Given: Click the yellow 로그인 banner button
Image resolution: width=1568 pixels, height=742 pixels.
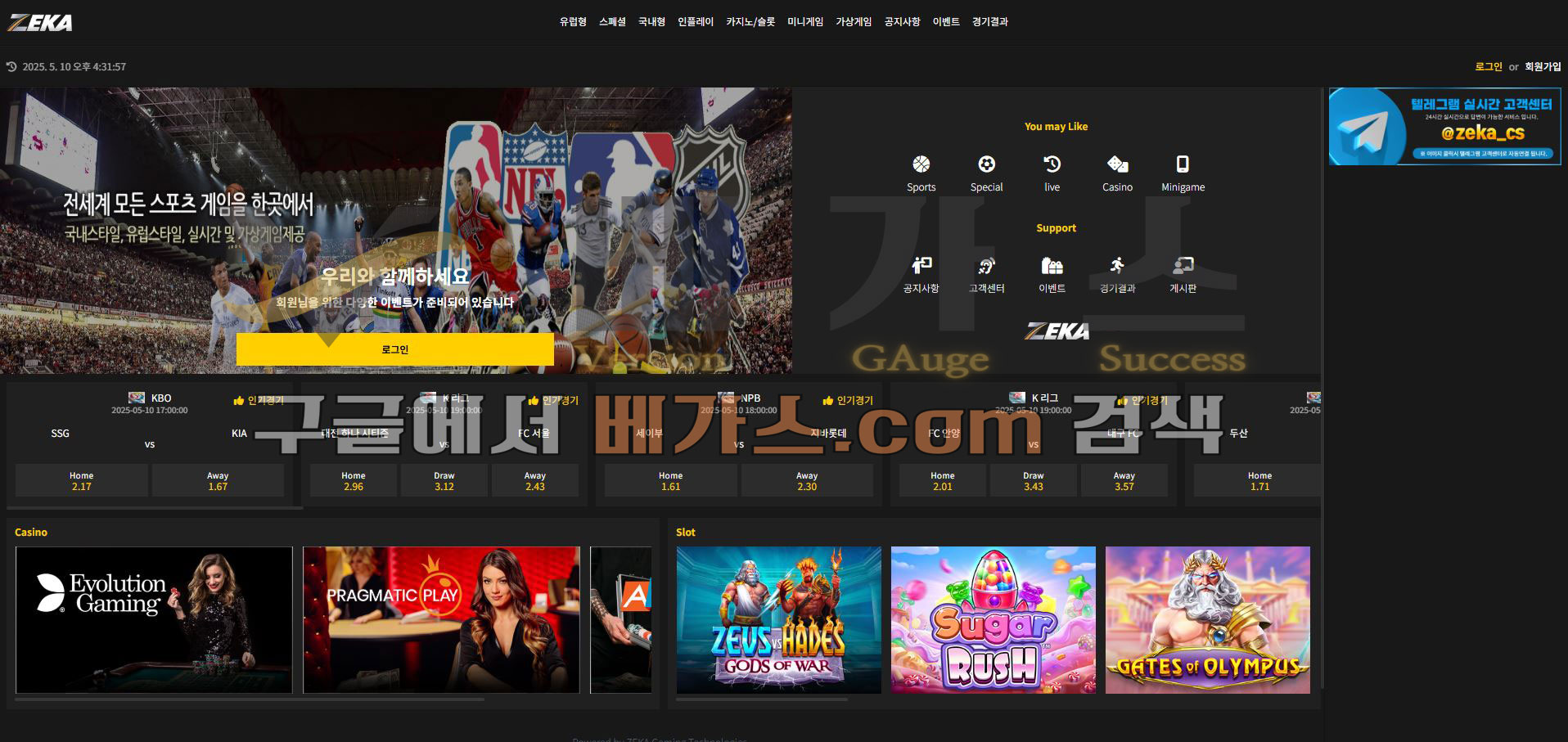Looking at the screenshot, I should click(395, 349).
